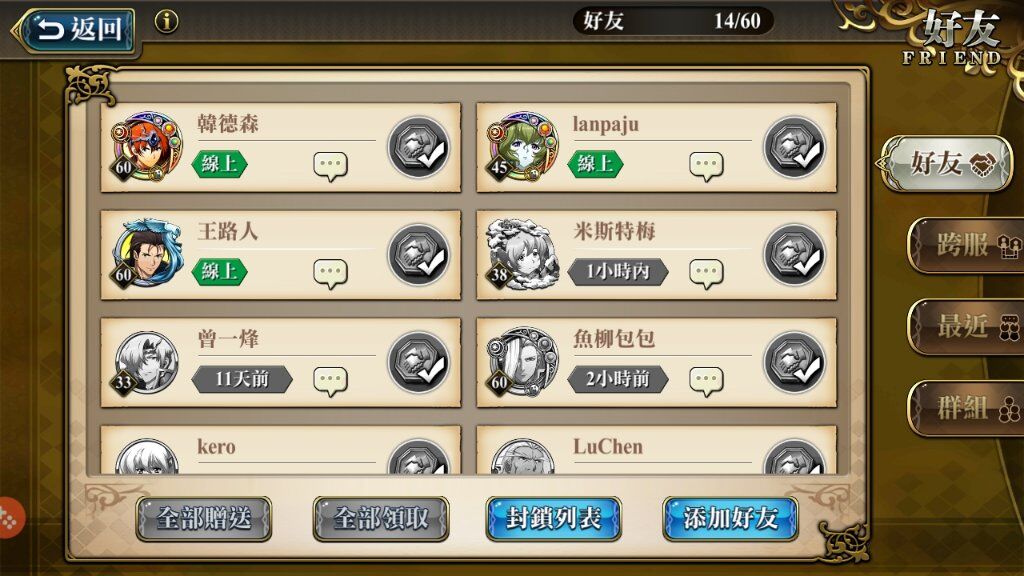The image size is (1024, 576).
Task: Select the 好友 side tab
Action: (945, 163)
